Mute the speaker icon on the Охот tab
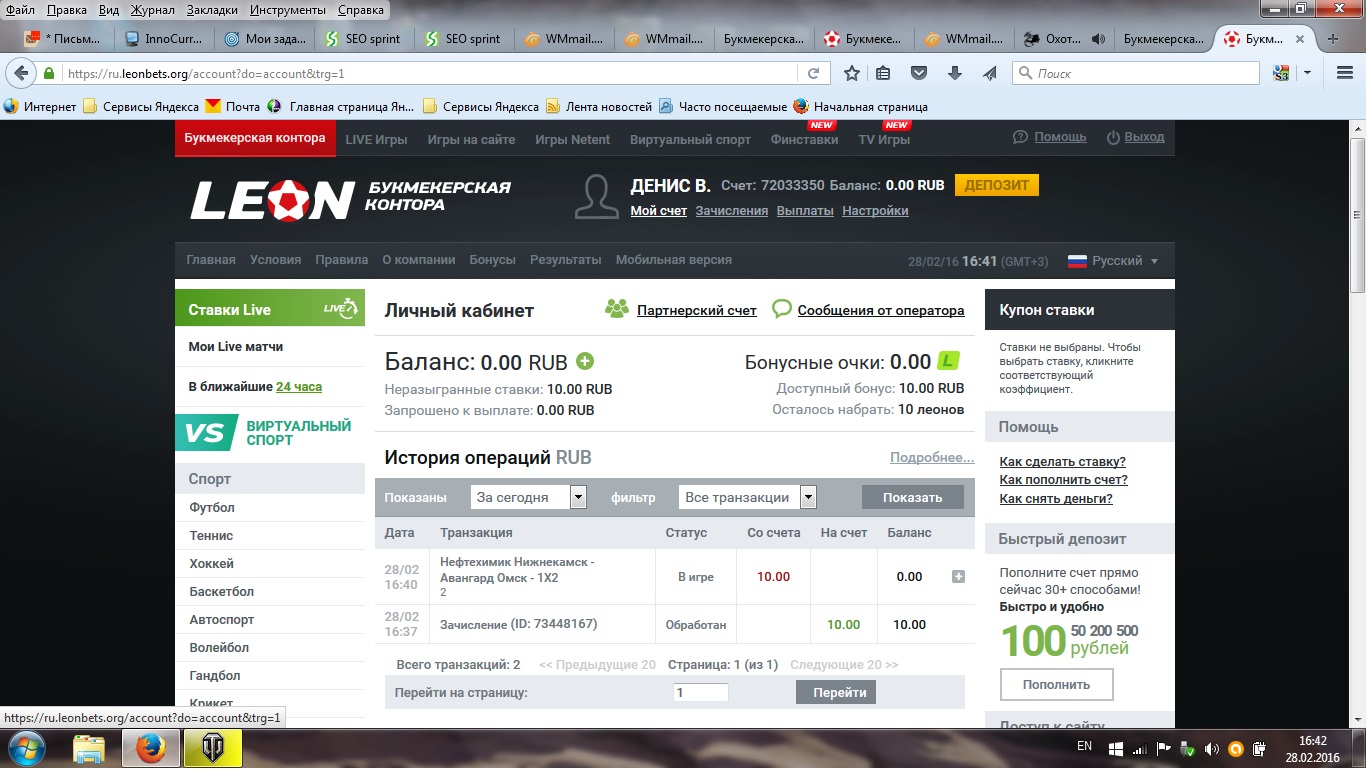The width and height of the screenshot is (1366, 778). [x=1099, y=39]
